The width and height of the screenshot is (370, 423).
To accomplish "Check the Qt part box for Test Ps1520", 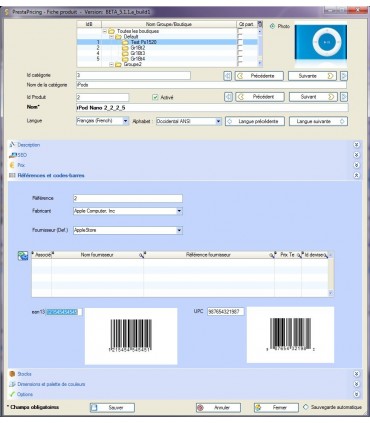I will click(x=240, y=42).
